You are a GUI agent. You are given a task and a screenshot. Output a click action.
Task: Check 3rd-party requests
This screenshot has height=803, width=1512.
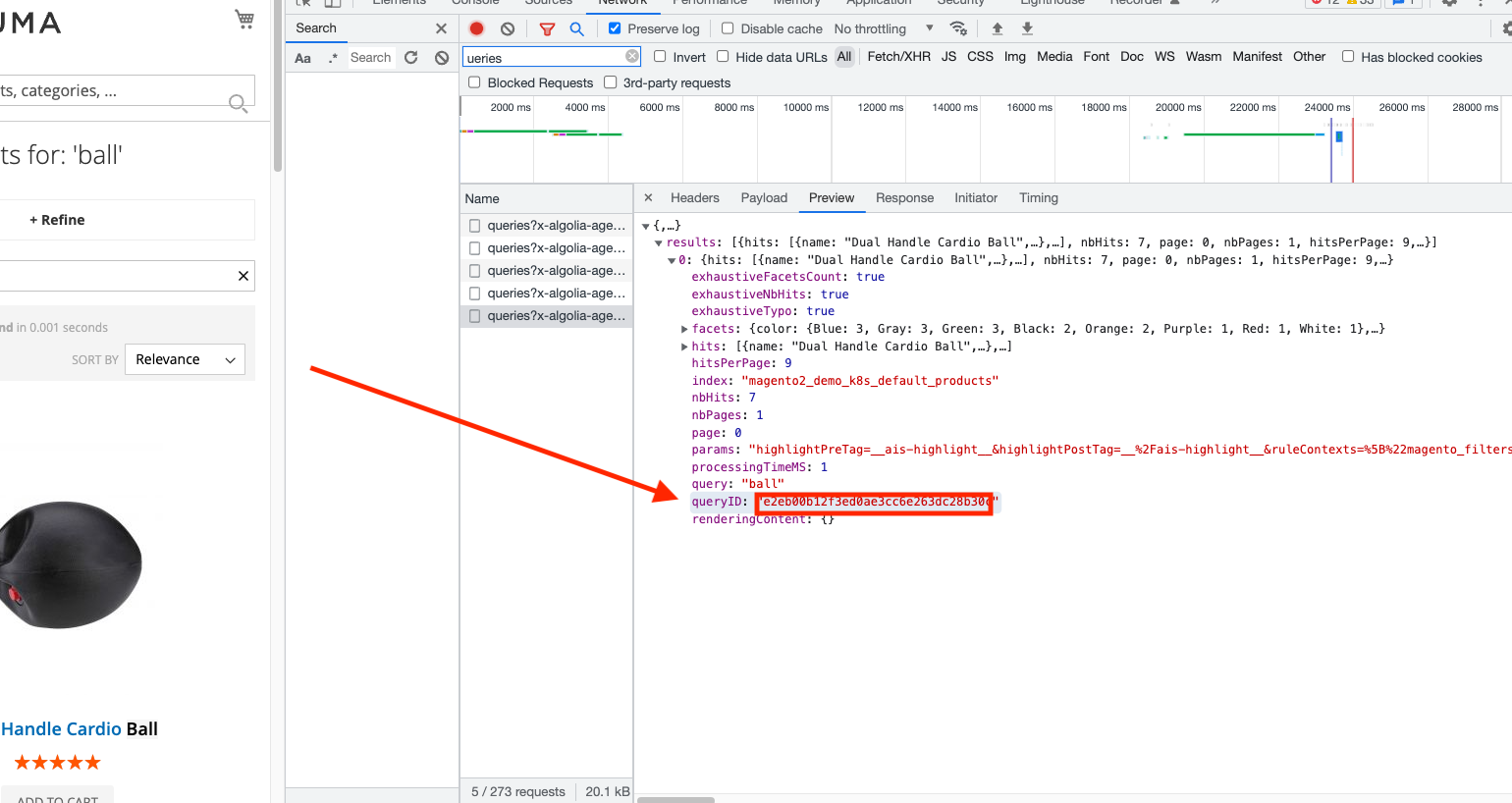click(x=610, y=82)
